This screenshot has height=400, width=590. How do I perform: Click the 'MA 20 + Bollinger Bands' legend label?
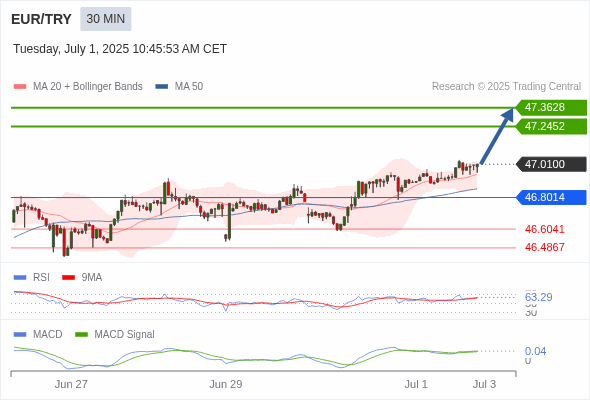coord(88,87)
